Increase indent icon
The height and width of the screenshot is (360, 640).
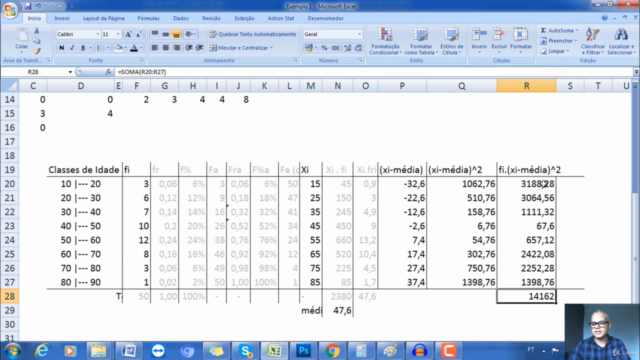coord(199,48)
